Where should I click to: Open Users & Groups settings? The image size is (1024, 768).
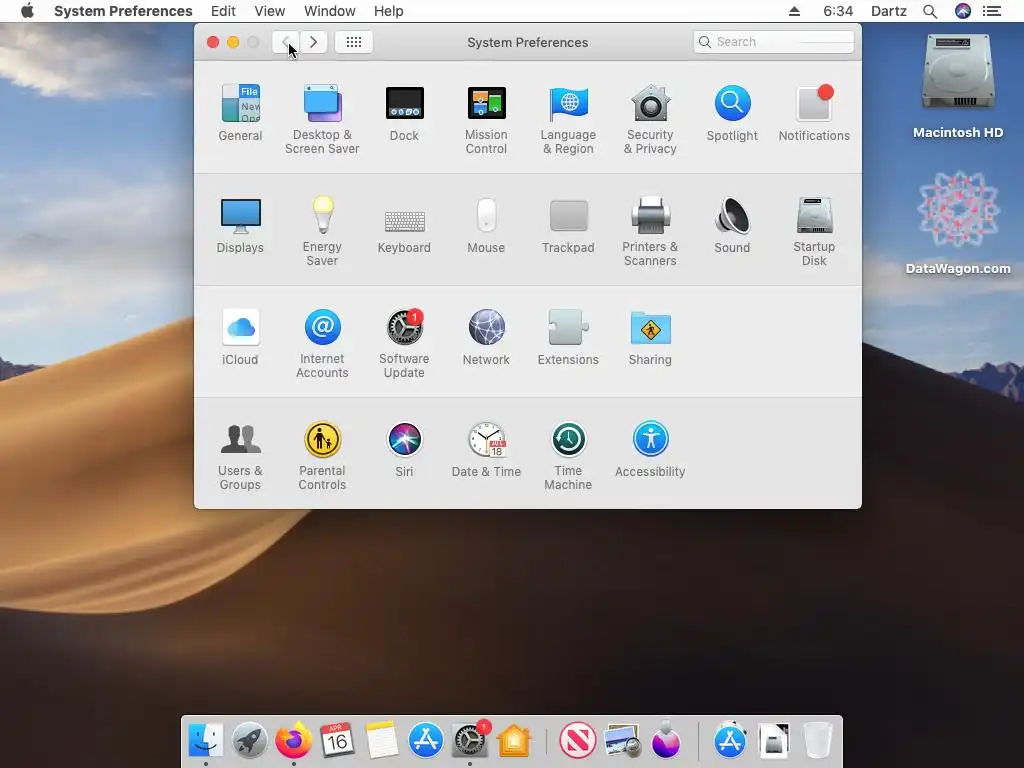coord(240,456)
